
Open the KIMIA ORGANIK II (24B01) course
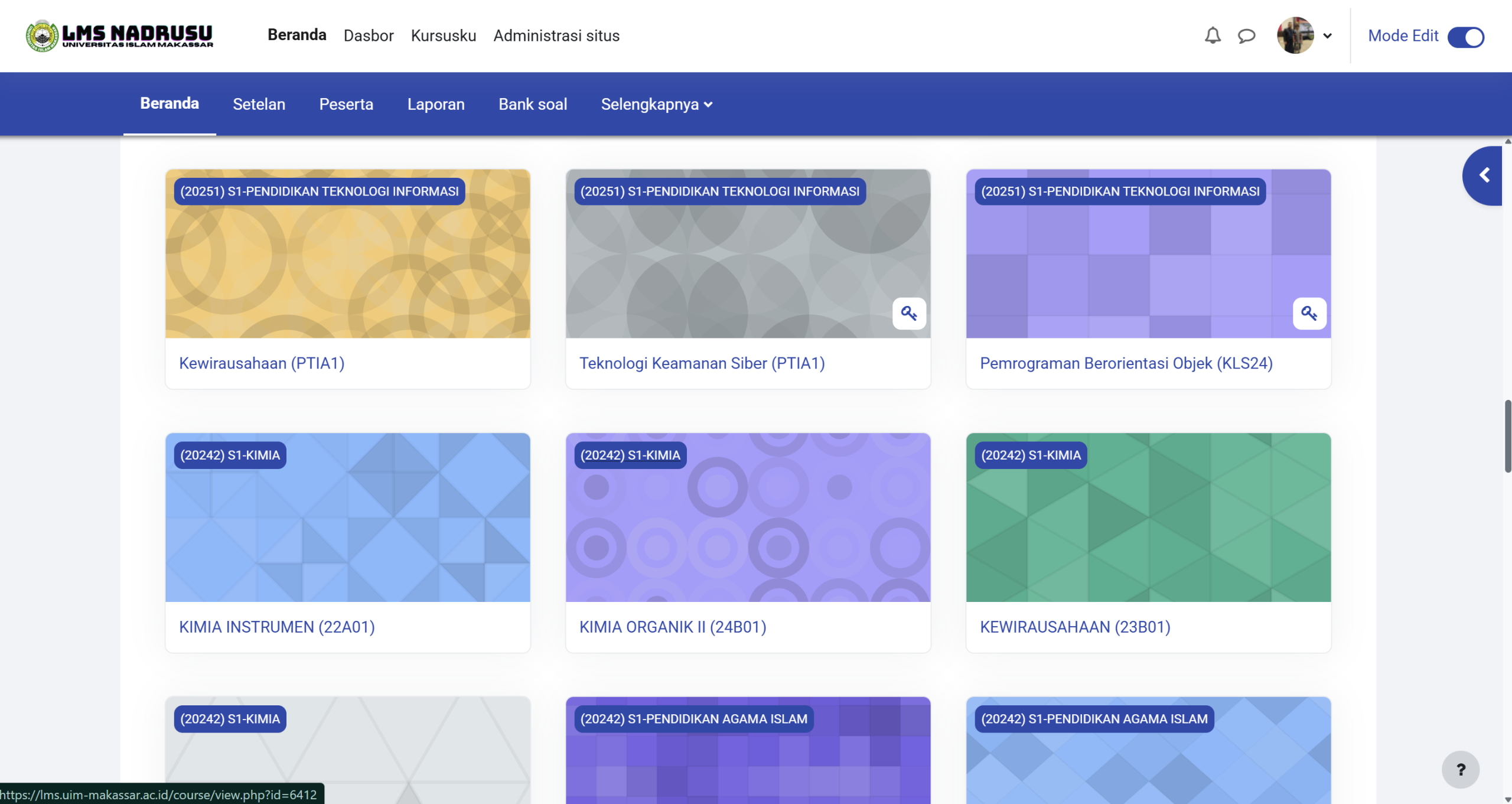(672, 627)
